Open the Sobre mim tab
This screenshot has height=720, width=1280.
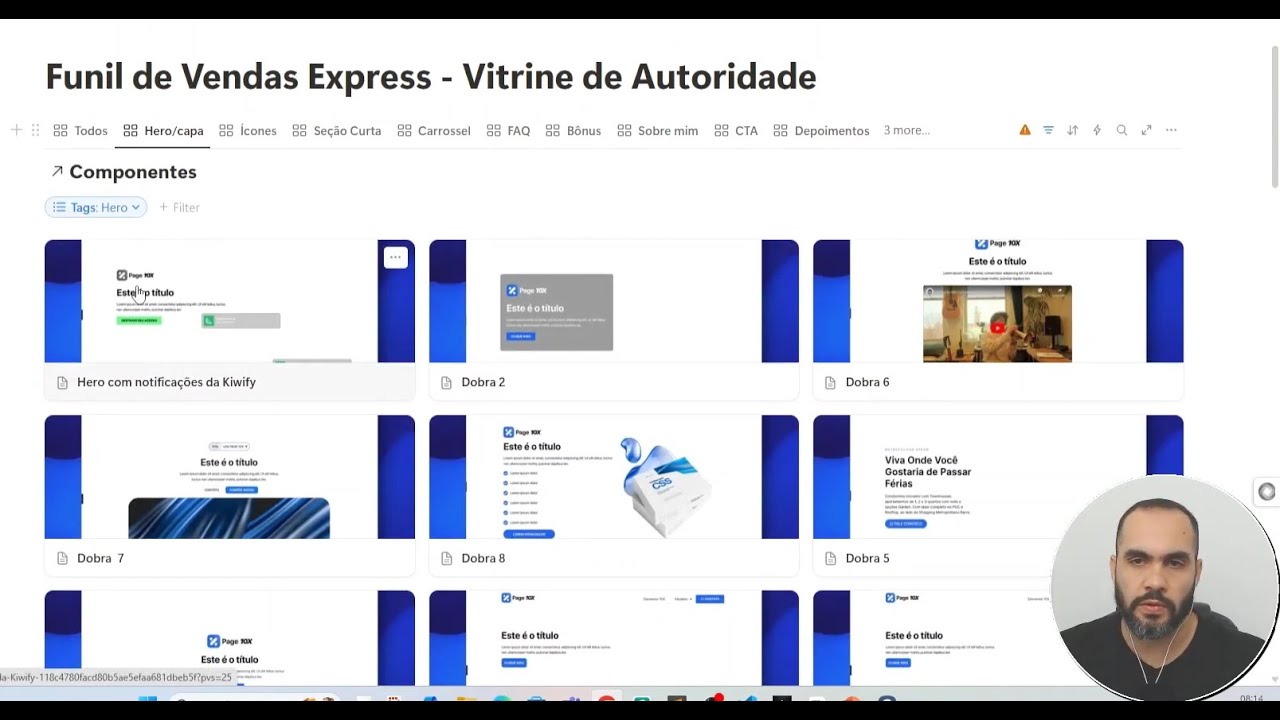tap(657, 131)
